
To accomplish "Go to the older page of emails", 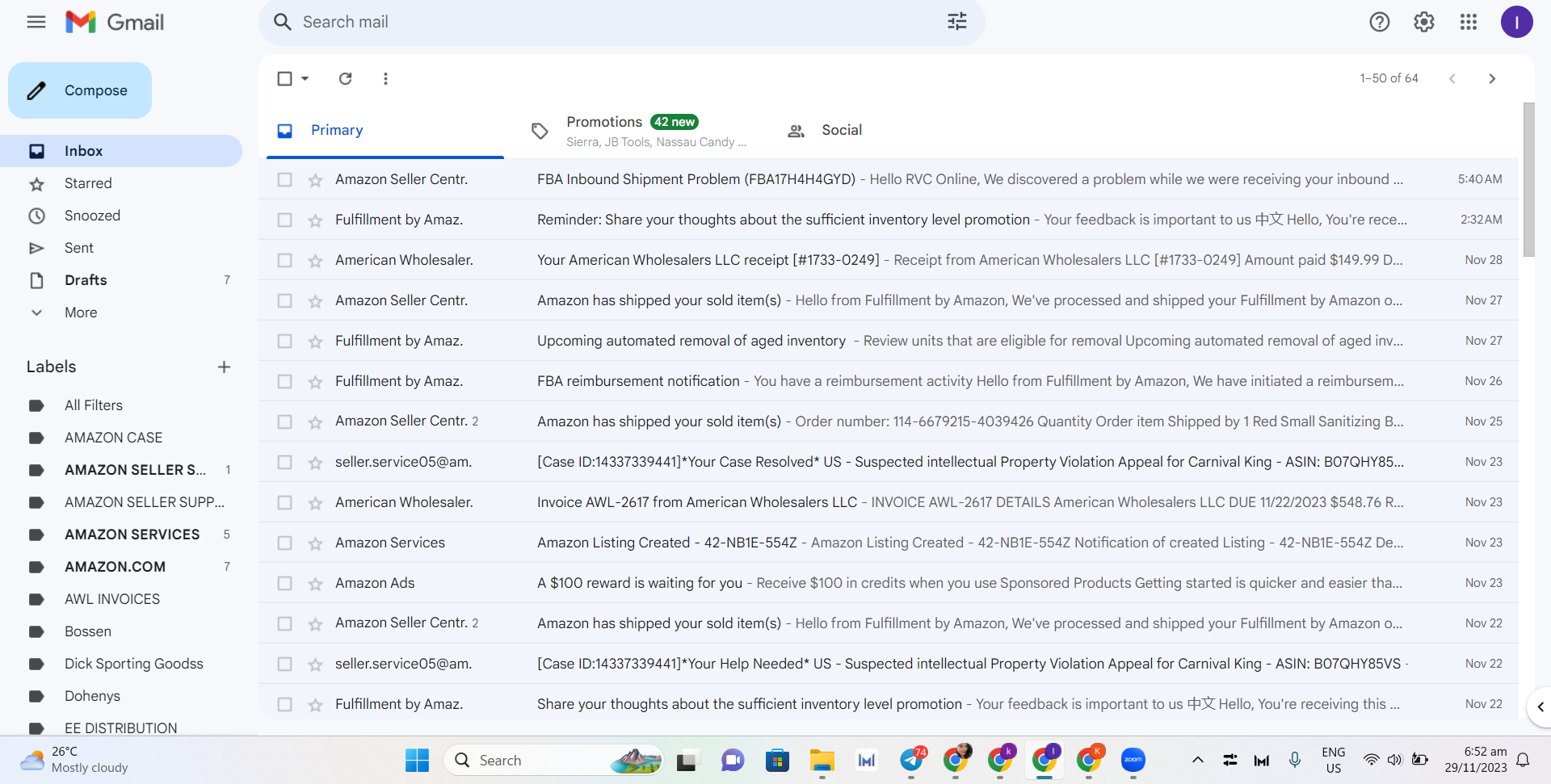I will [1492, 78].
